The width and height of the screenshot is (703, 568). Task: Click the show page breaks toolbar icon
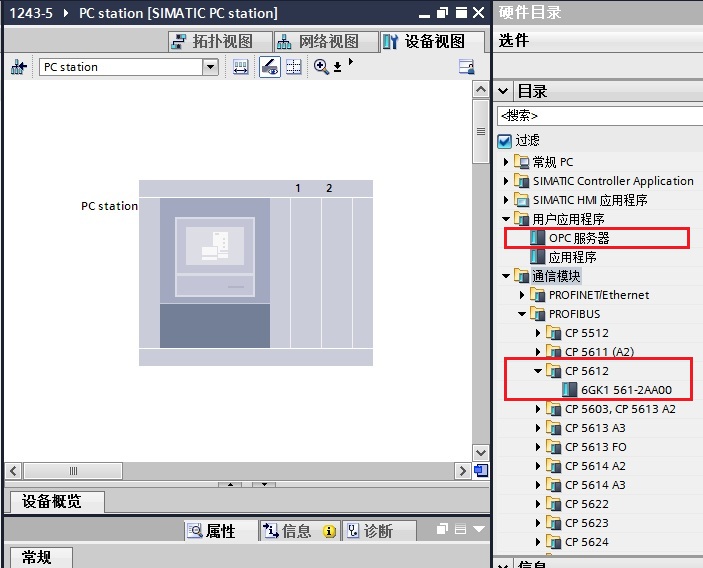(294, 67)
